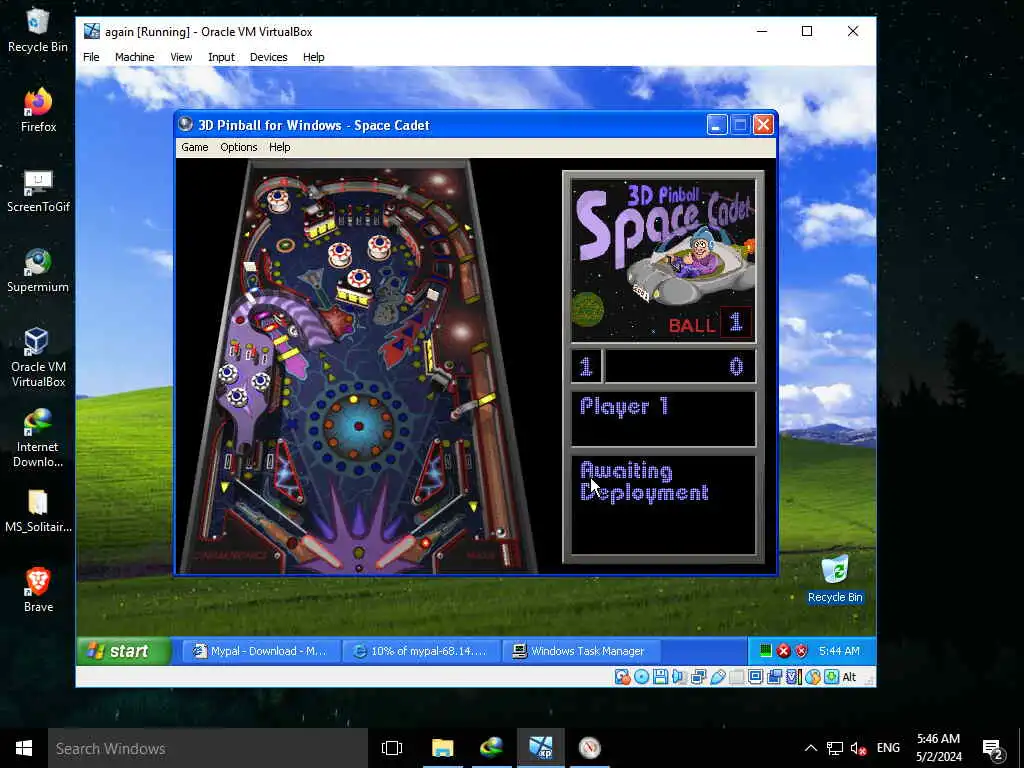The height and width of the screenshot is (768, 1024).
Task: Open the Pinball Help menu
Action: click(280, 147)
